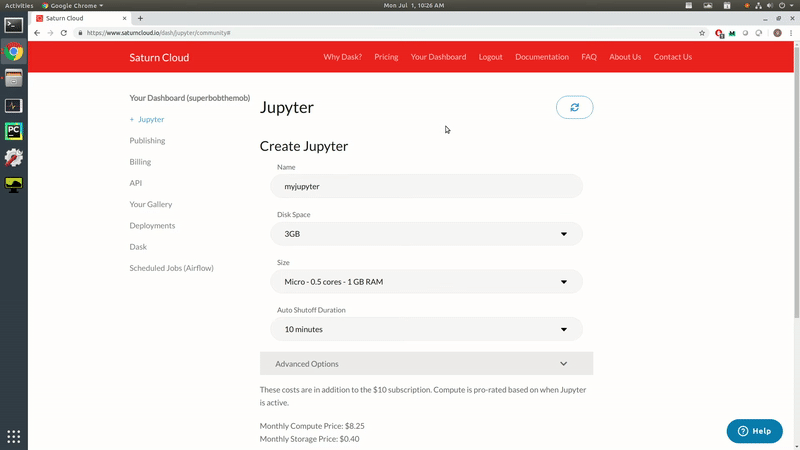Open Why Dask? page

click(342, 57)
